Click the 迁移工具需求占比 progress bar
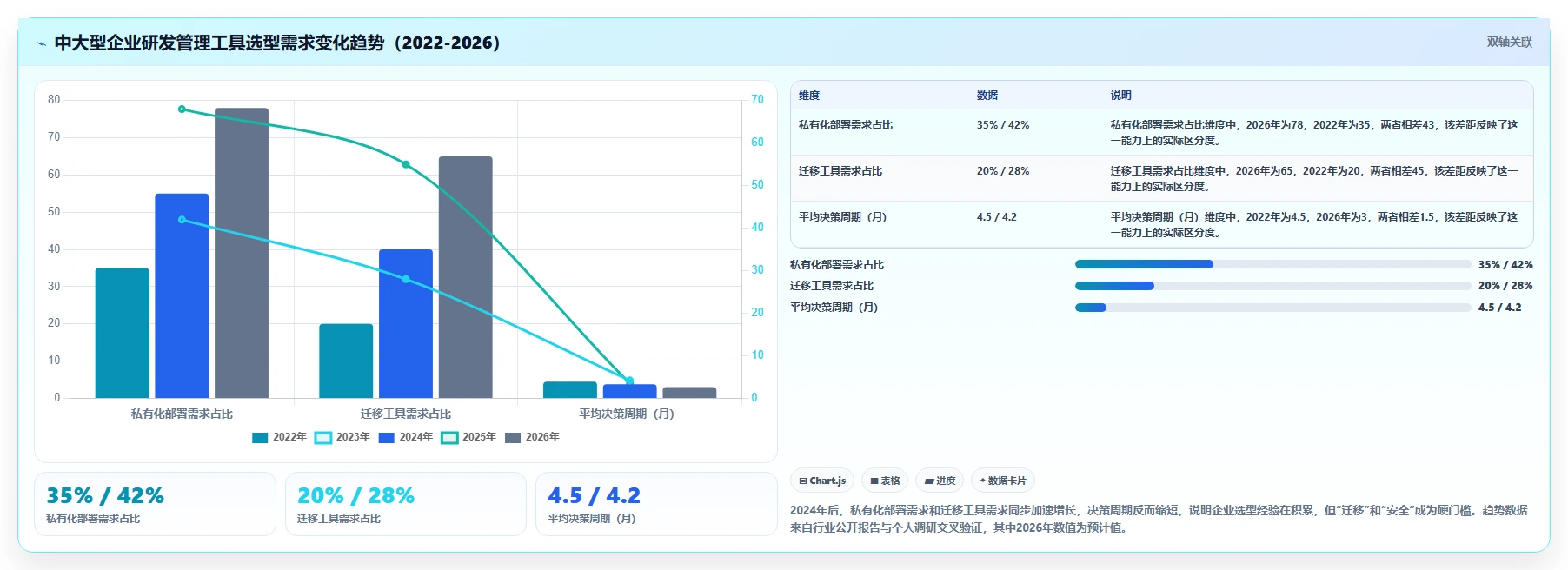1568x570 pixels. pos(1272,286)
